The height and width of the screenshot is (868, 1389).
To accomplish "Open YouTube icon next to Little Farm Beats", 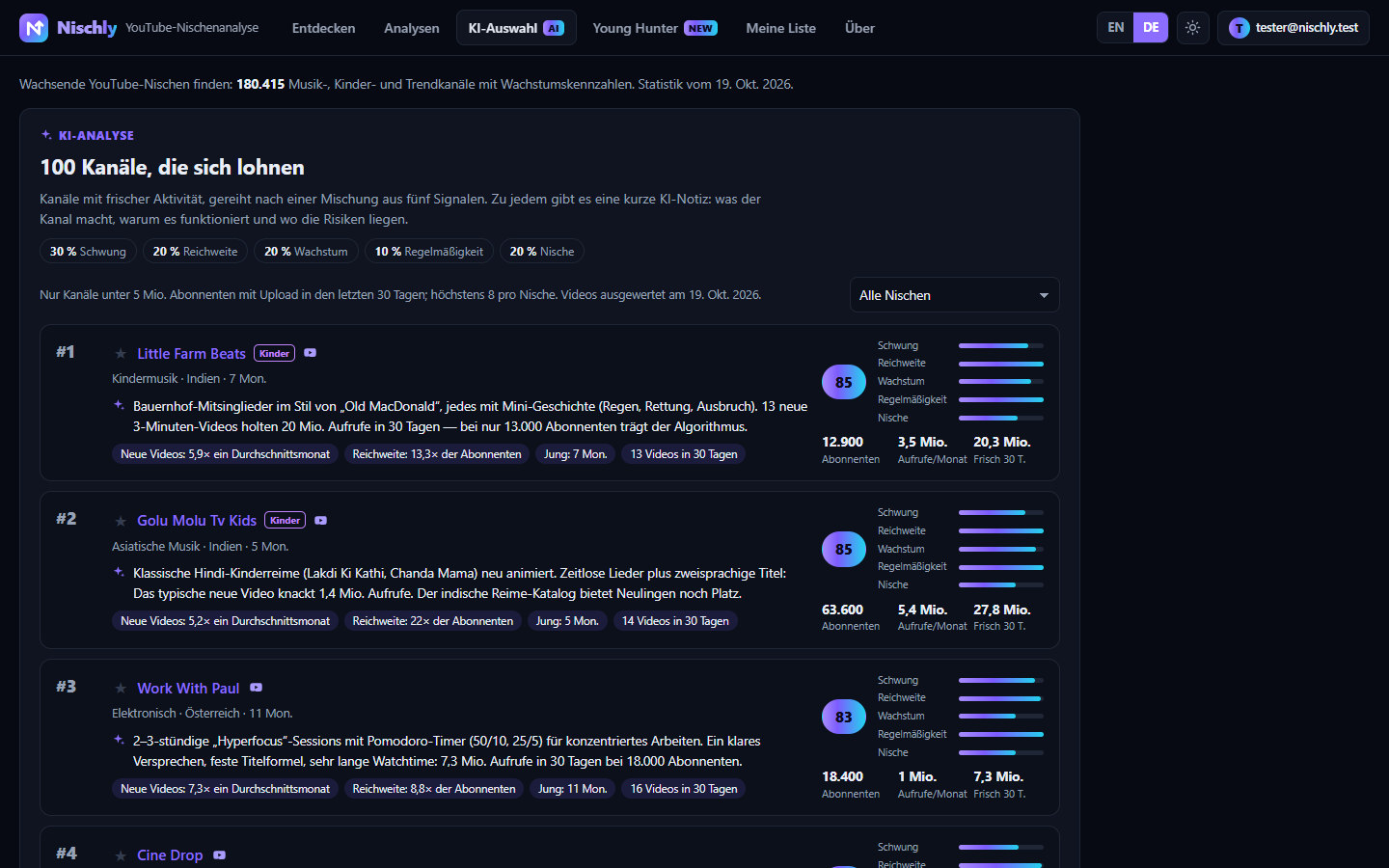I will tap(311, 353).
